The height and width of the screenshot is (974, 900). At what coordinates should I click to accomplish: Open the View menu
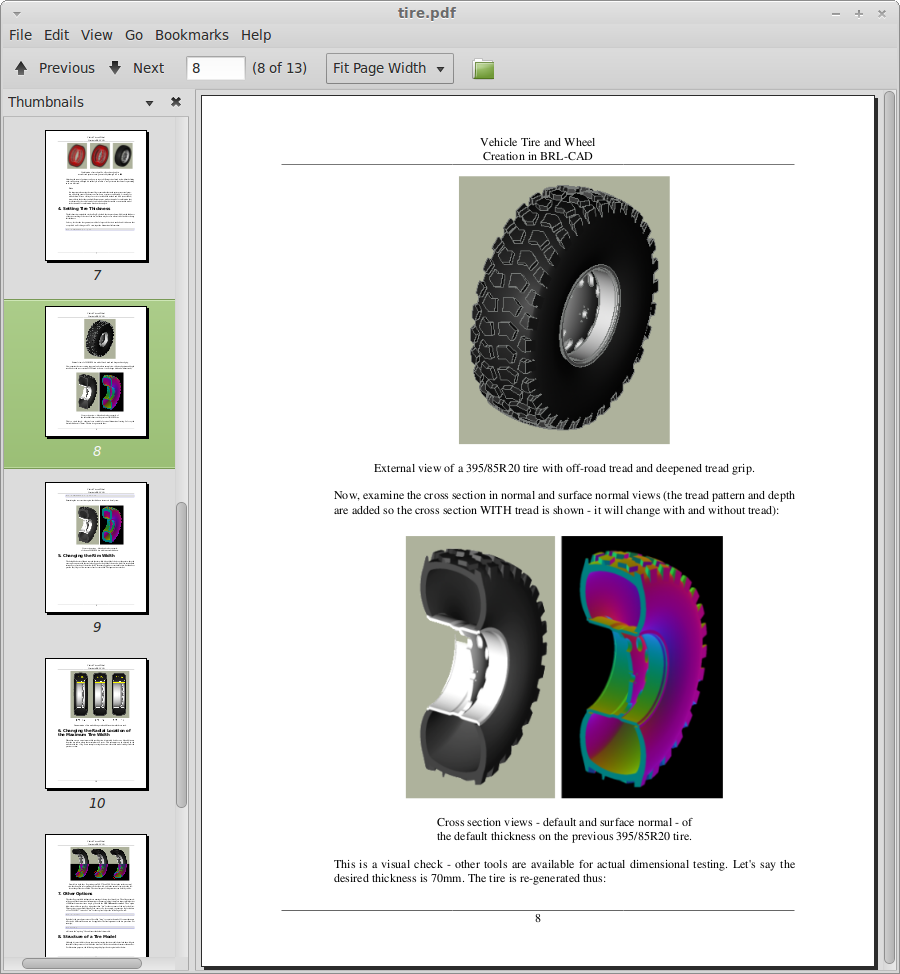coord(96,35)
